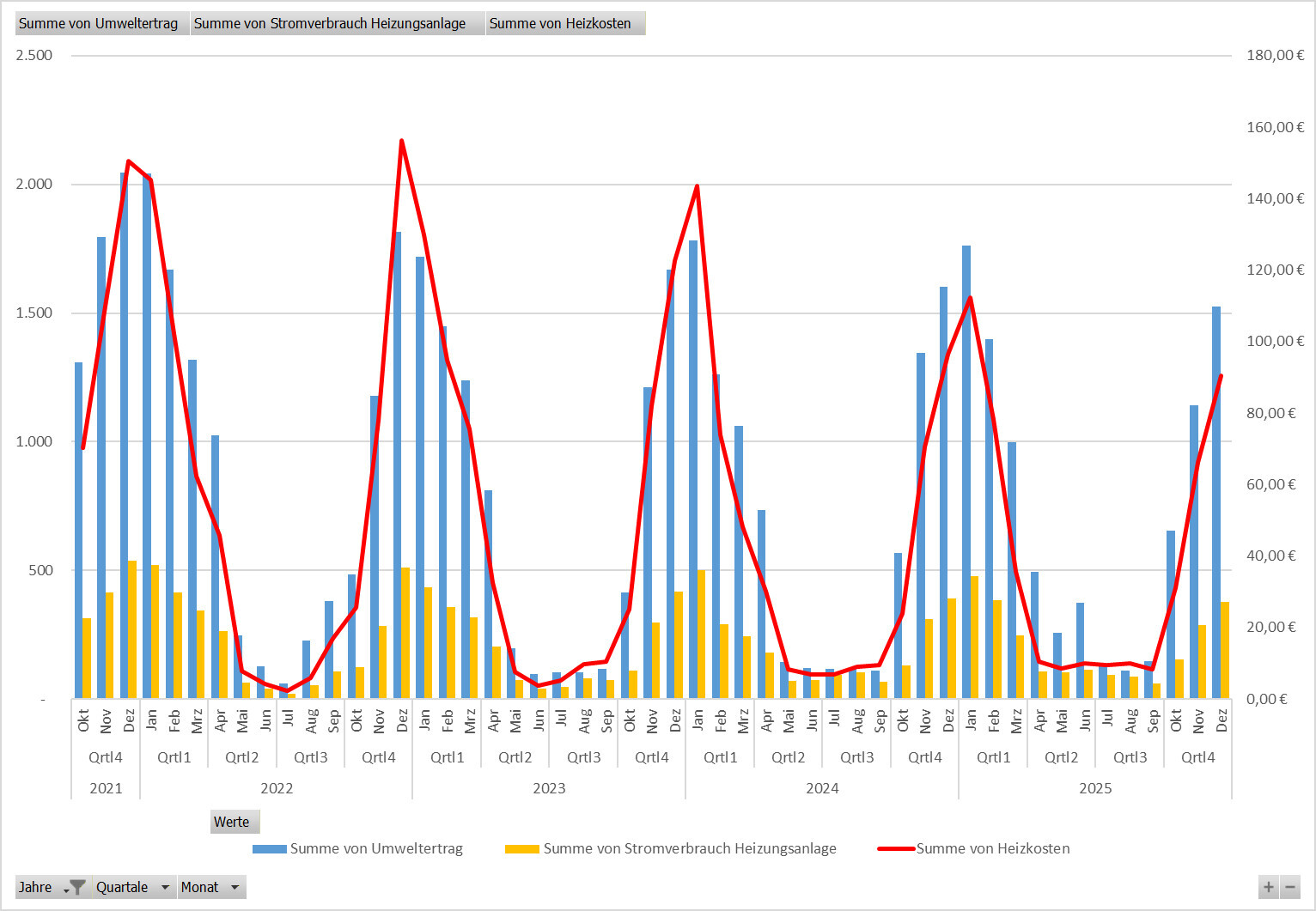Open the Jahre filter funnel icon
Screen dimensions: 1316x911
(76, 887)
